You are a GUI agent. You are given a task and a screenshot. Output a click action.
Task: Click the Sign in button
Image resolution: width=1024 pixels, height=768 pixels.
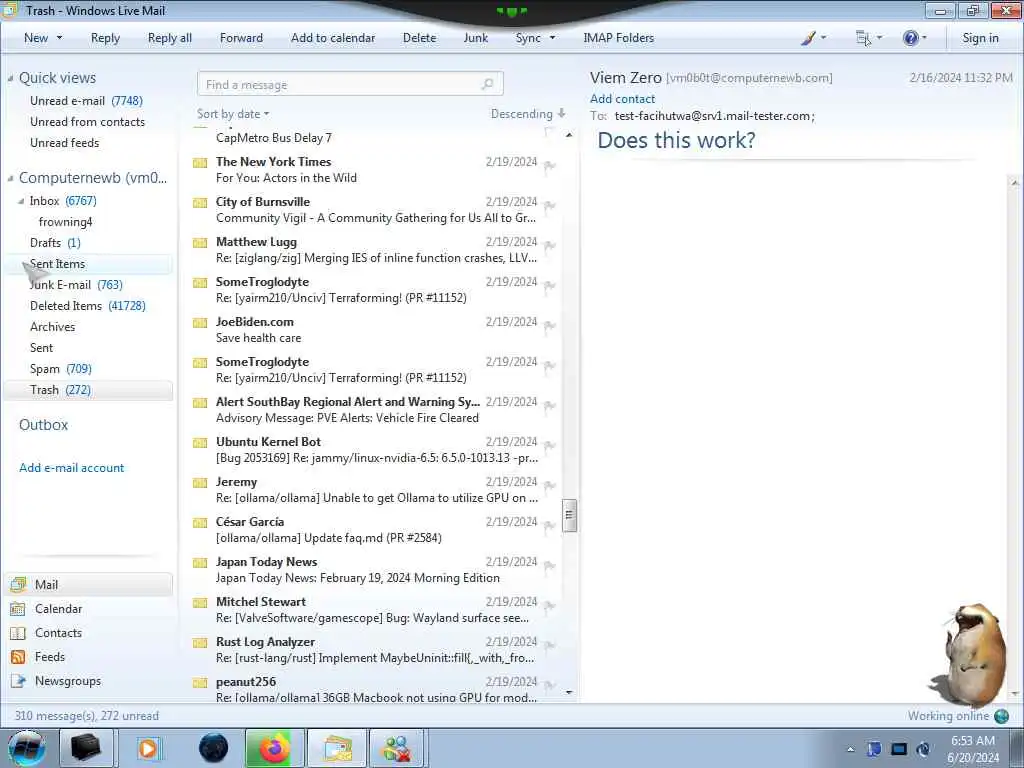[x=980, y=38]
